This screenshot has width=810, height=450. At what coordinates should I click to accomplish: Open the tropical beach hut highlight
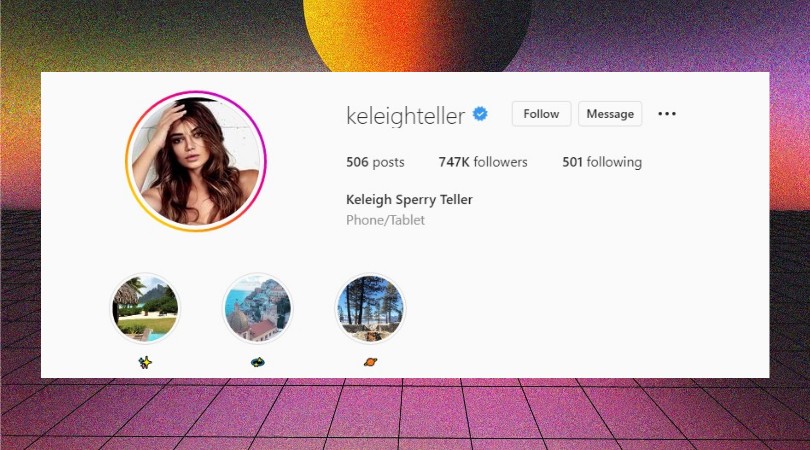pyautogui.click(x=145, y=308)
